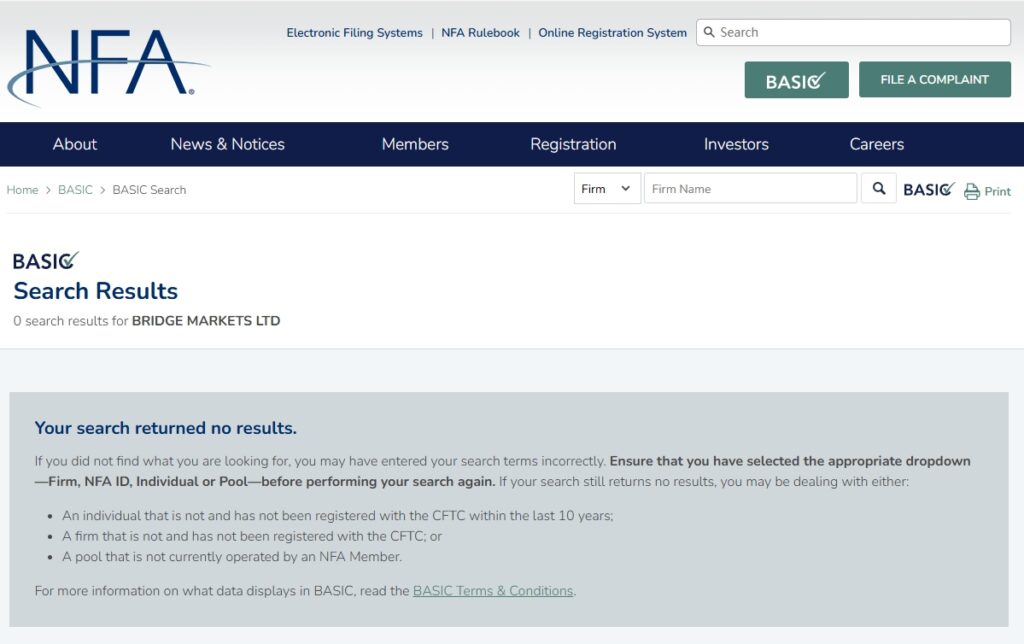Click the BASIC logo beside the Print icon
Screen dimensions: 1024x644
[928, 189]
